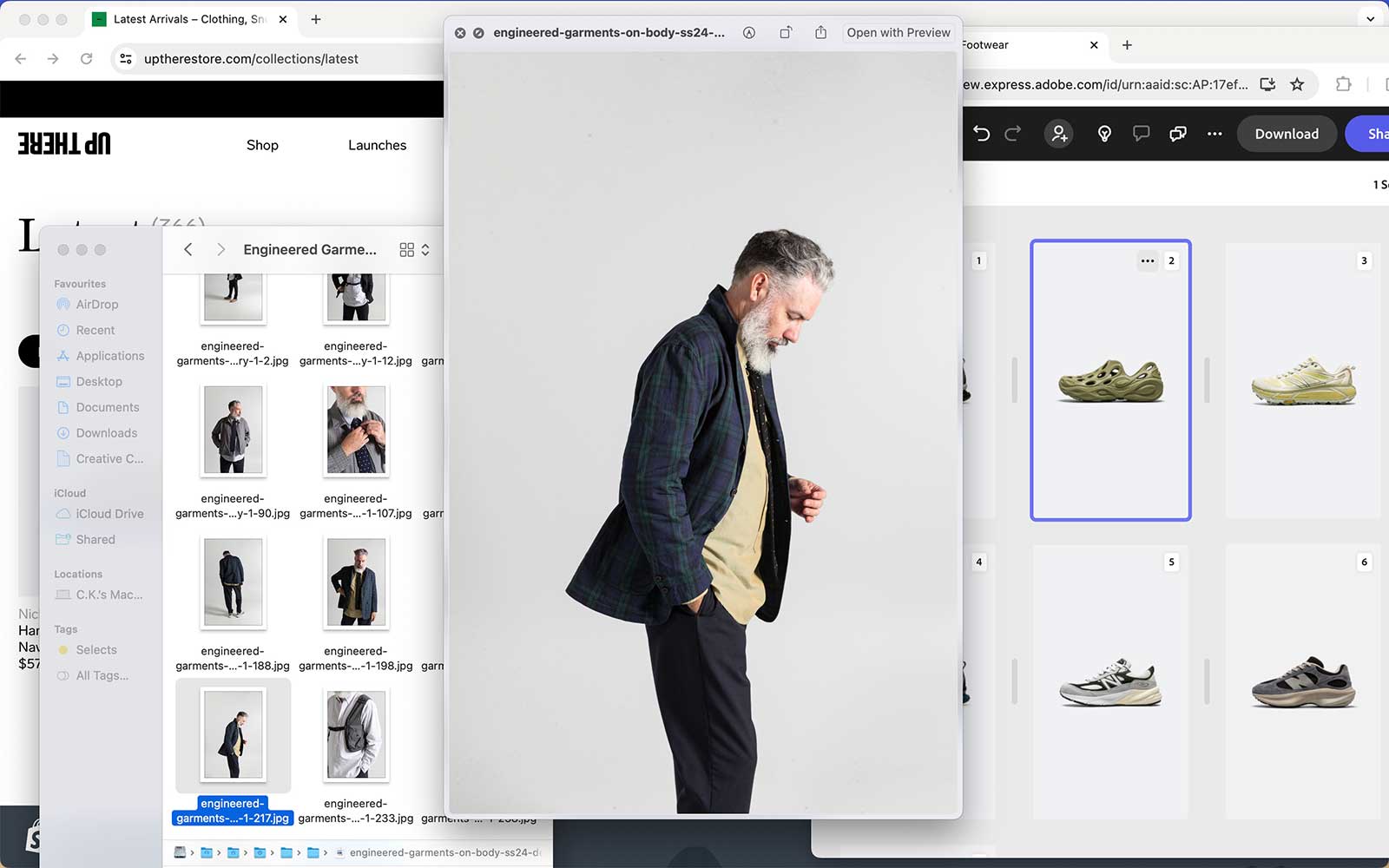Click Open with Preview button
The height and width of the screenshot is (868, 1389).
coord(898,33)
